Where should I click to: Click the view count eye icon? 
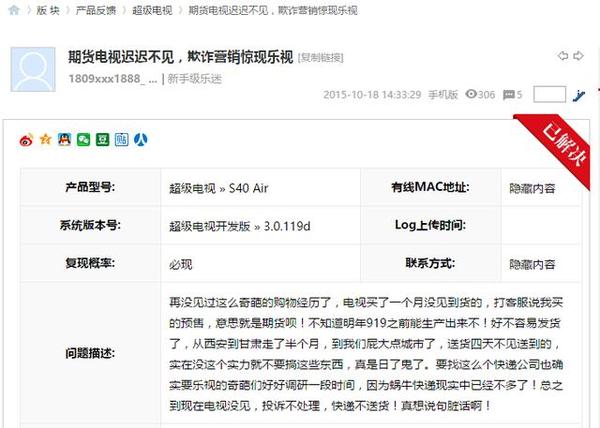[471, 94]
